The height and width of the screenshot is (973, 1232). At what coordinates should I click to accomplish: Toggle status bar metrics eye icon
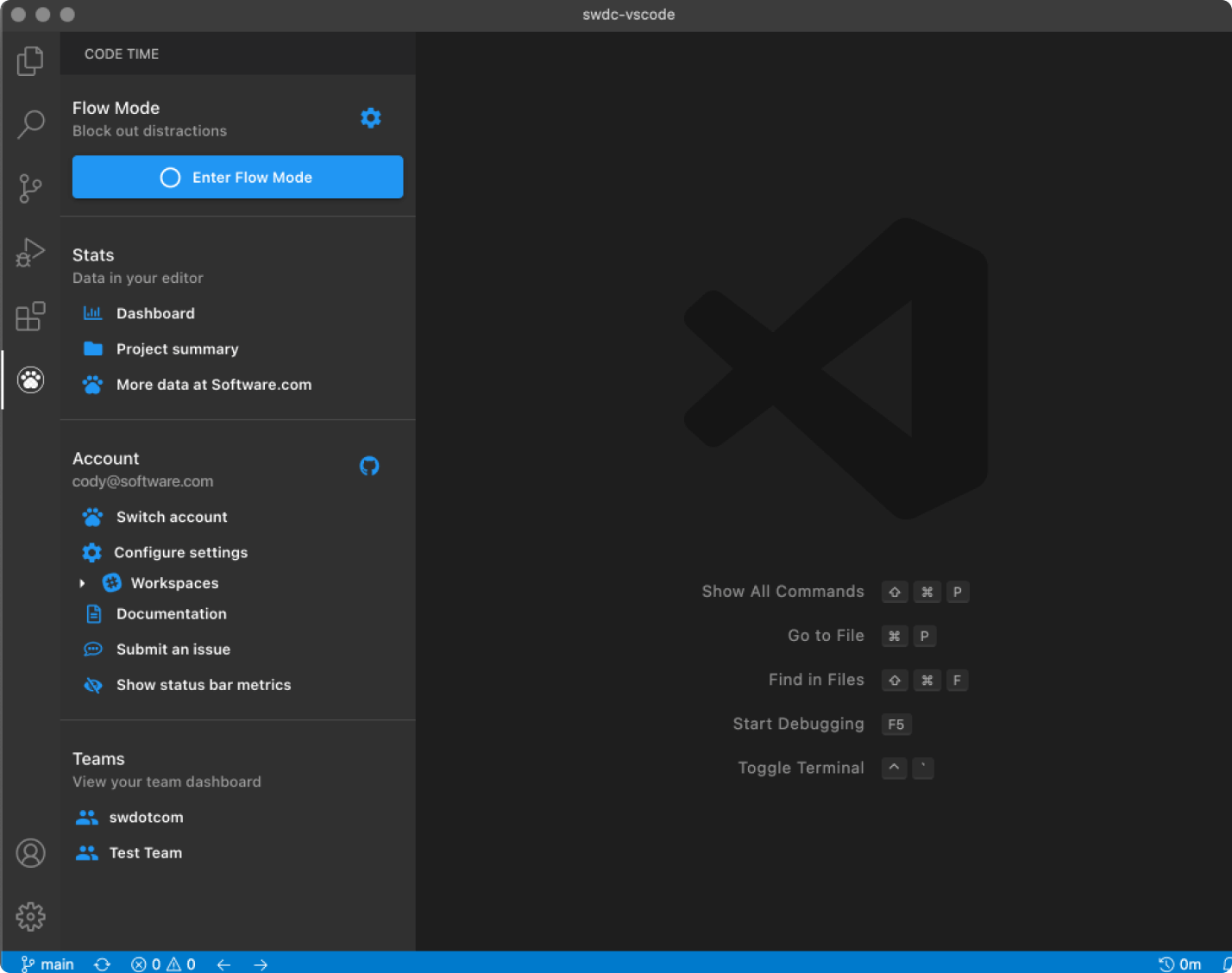pyautogui.click(x=92, y=685)
